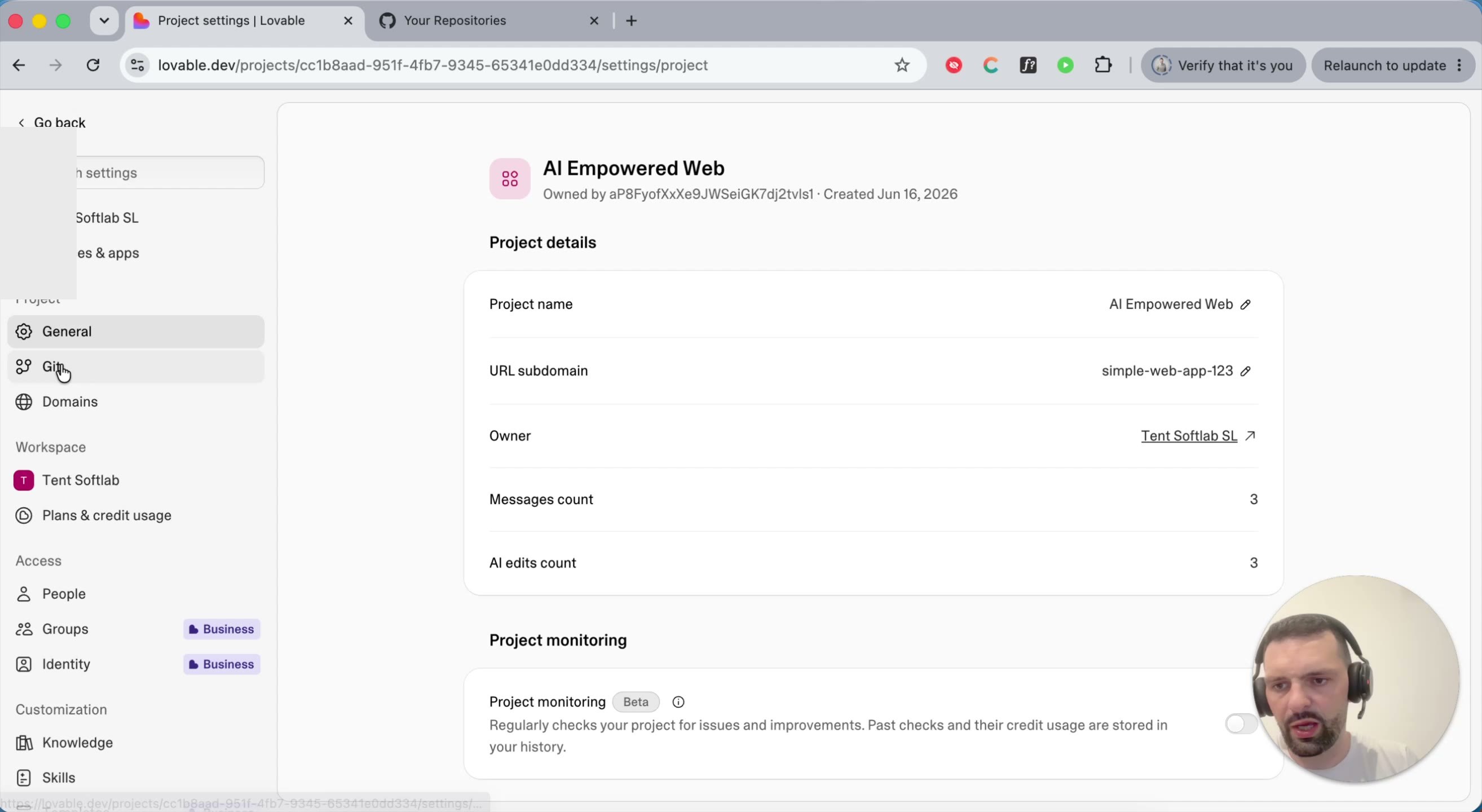Open the People access settings

(136, 593)
